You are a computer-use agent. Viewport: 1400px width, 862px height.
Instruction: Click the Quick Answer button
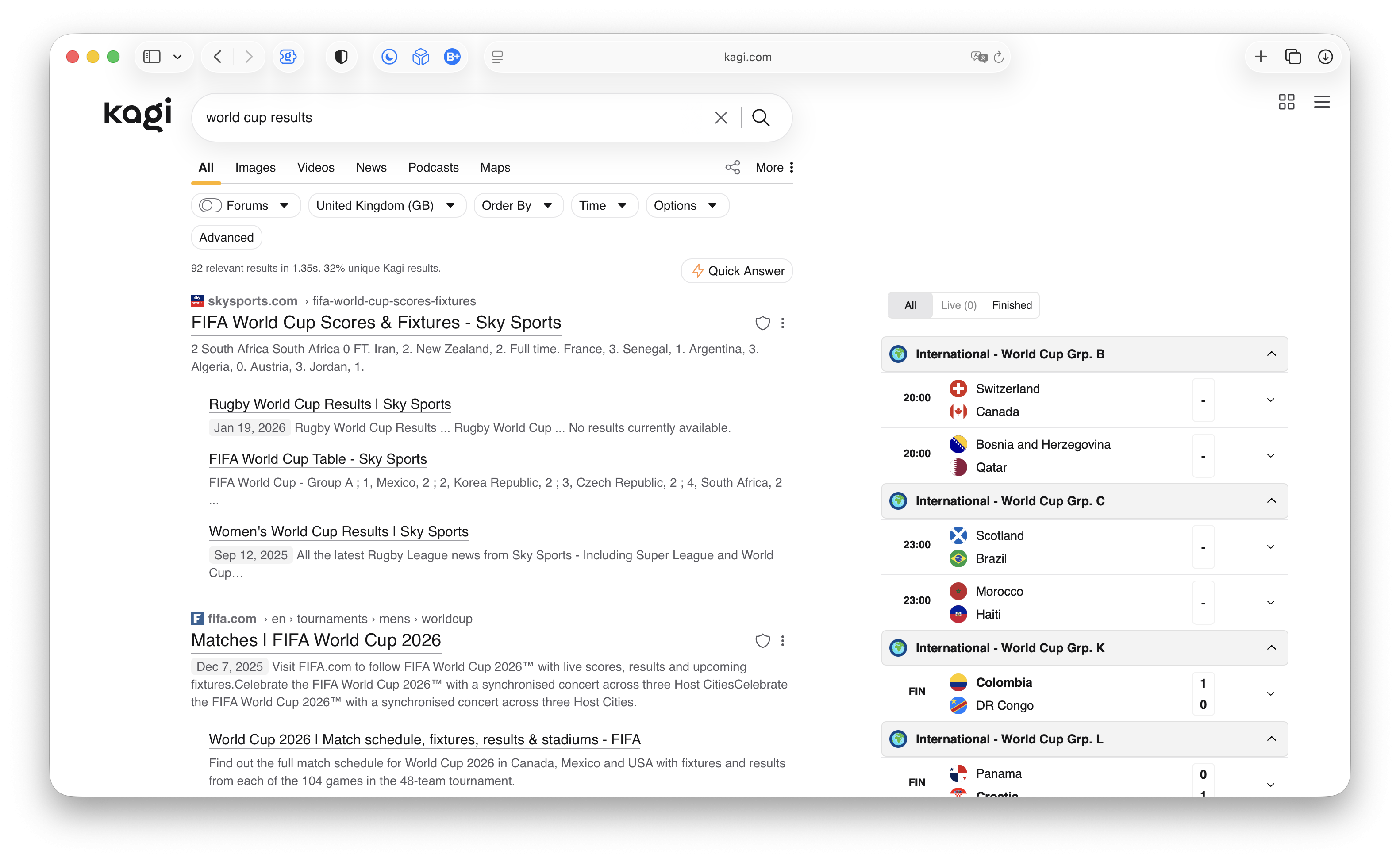point(737,271)
